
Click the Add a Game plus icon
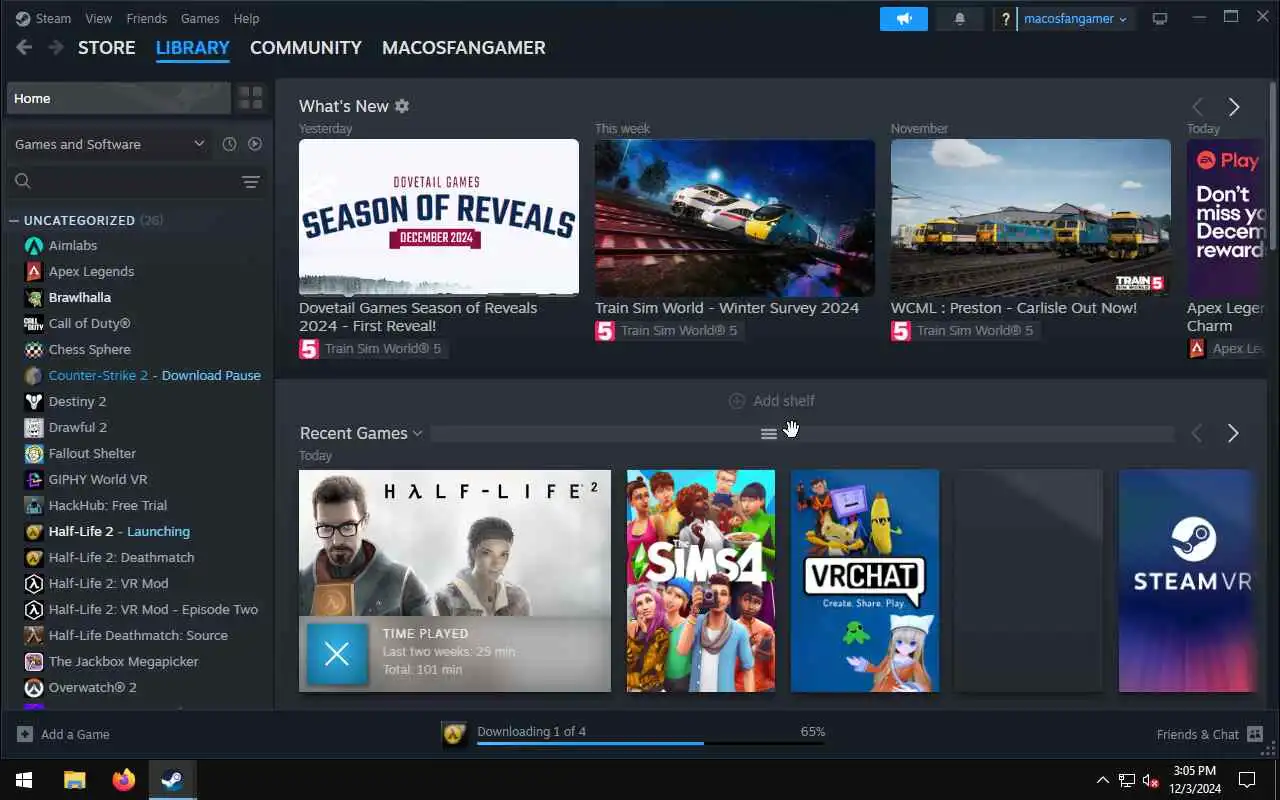tap(25, 734)
